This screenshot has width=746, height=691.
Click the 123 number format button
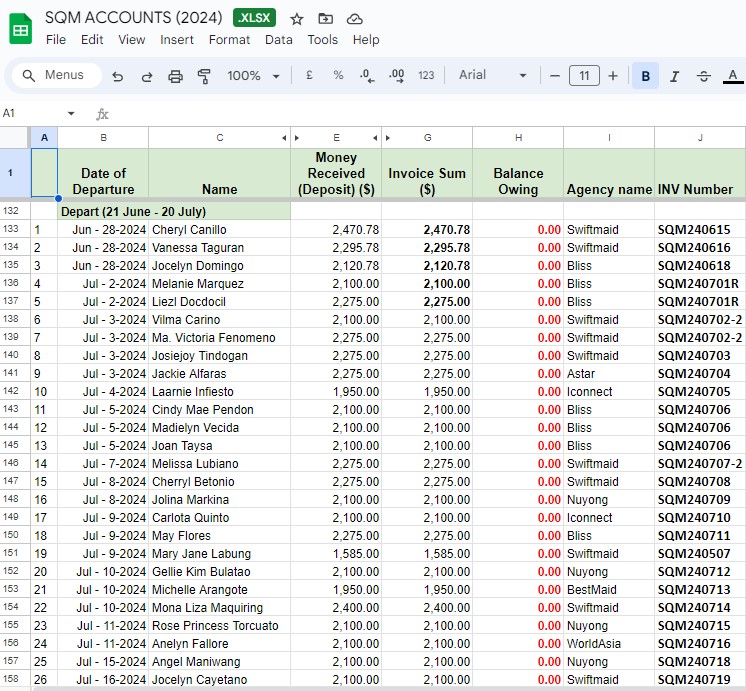click(x=426, y=76)
